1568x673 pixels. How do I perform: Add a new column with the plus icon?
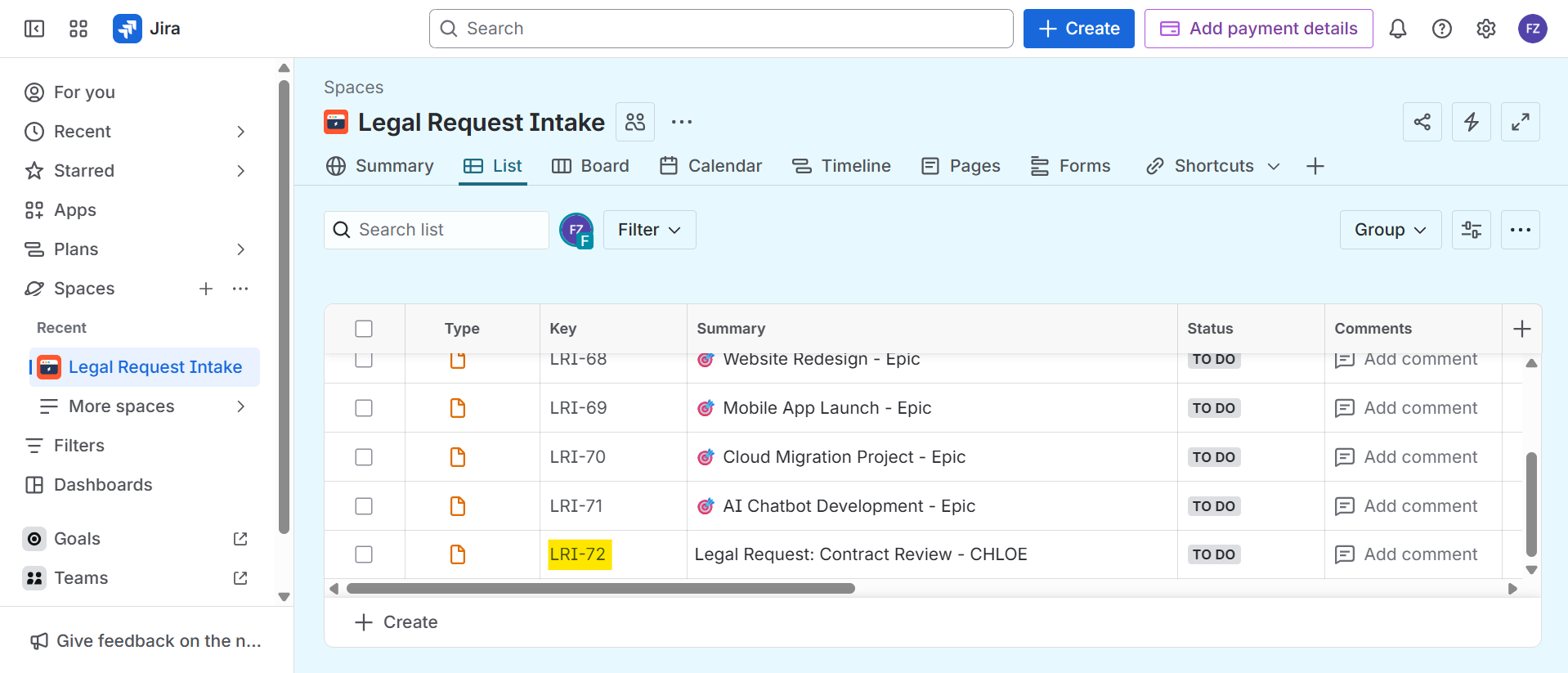coord(1521,329)
